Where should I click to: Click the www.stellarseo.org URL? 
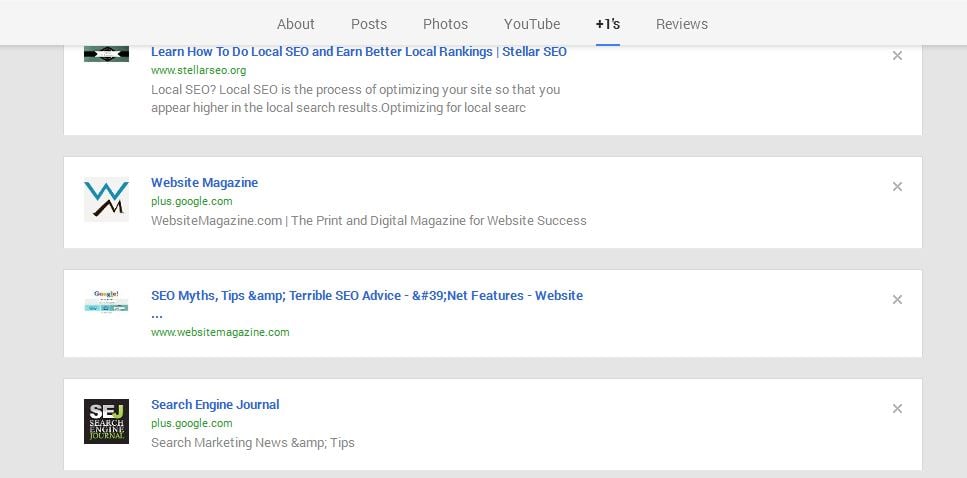coord(198,70)
